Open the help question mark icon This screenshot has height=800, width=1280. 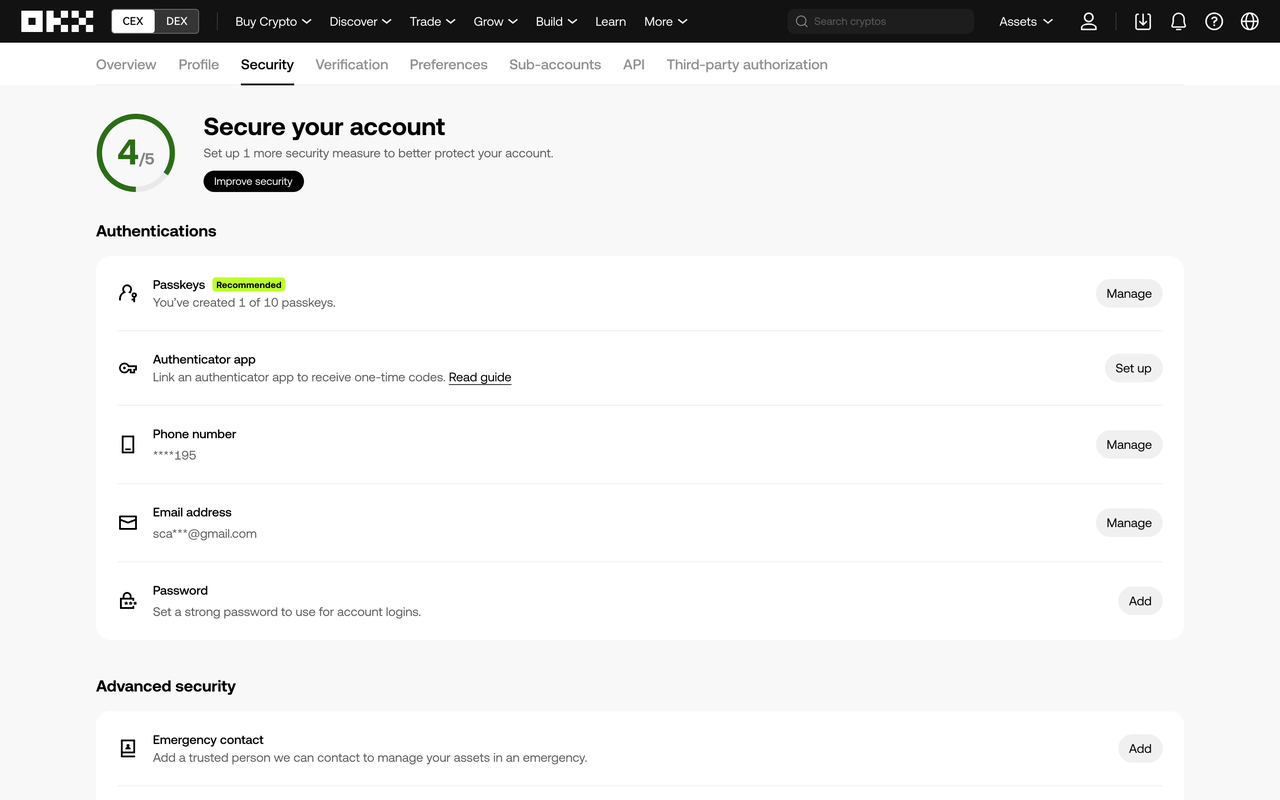[x=1214, y=21]
